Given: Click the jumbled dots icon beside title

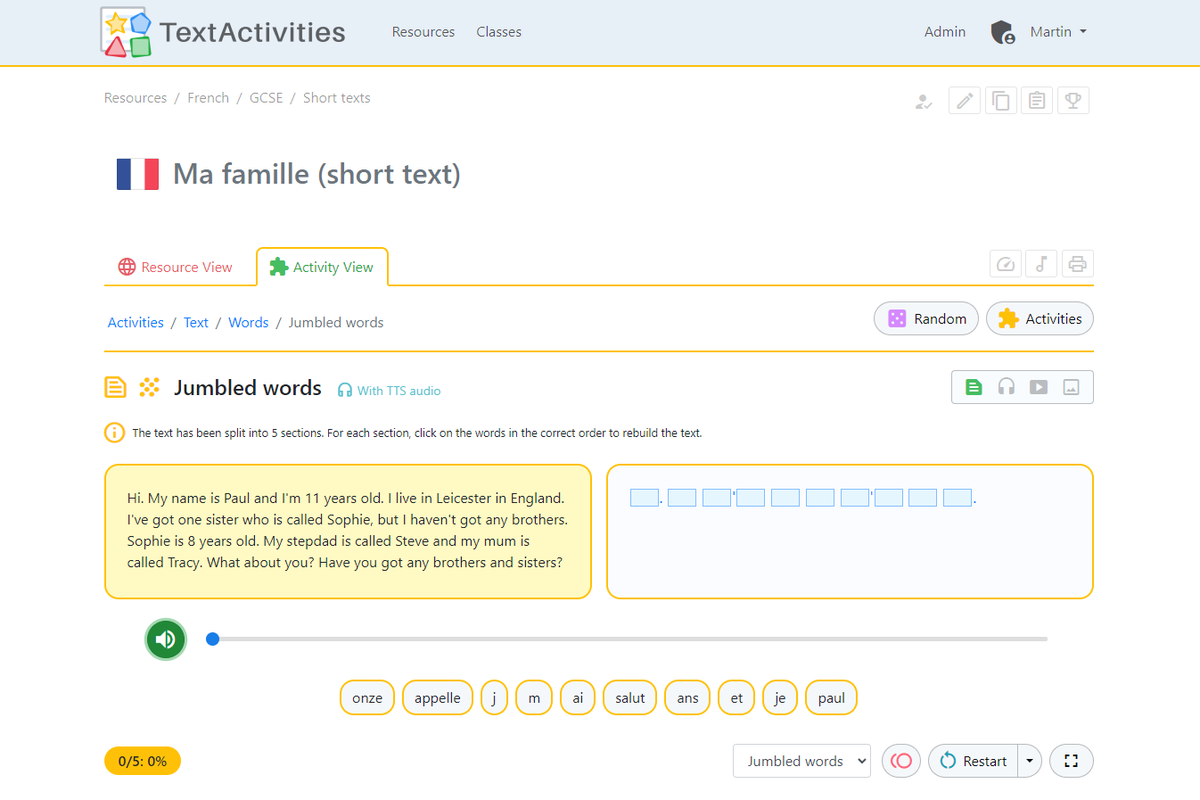Looking at the screenshot, I should pyautogui.click(x=149, y=387).
